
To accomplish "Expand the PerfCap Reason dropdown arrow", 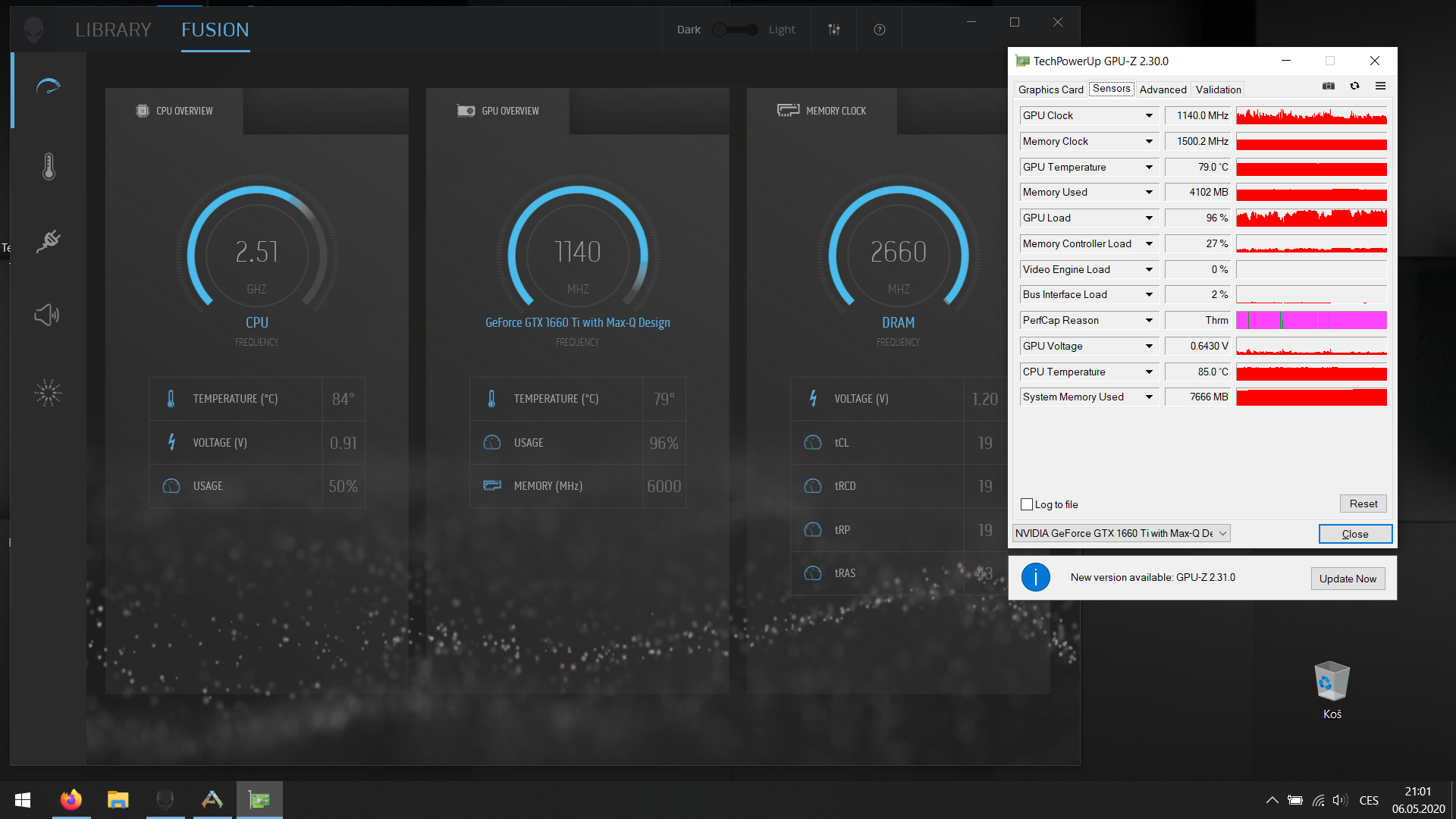I will [x=1149, y=321].
